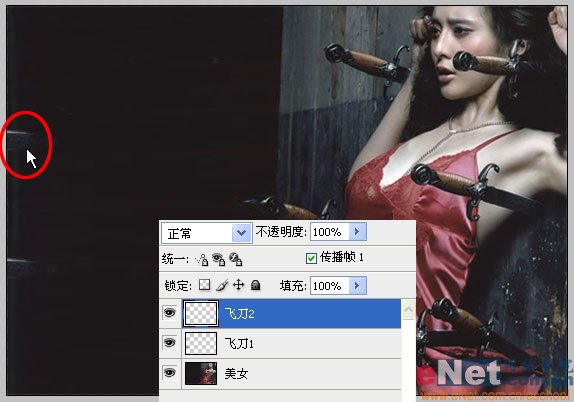Viewport: 574px width, 402px height.
Task: Select the 美女 layer name
Action: pyautogui.click(x=236, y=374)
